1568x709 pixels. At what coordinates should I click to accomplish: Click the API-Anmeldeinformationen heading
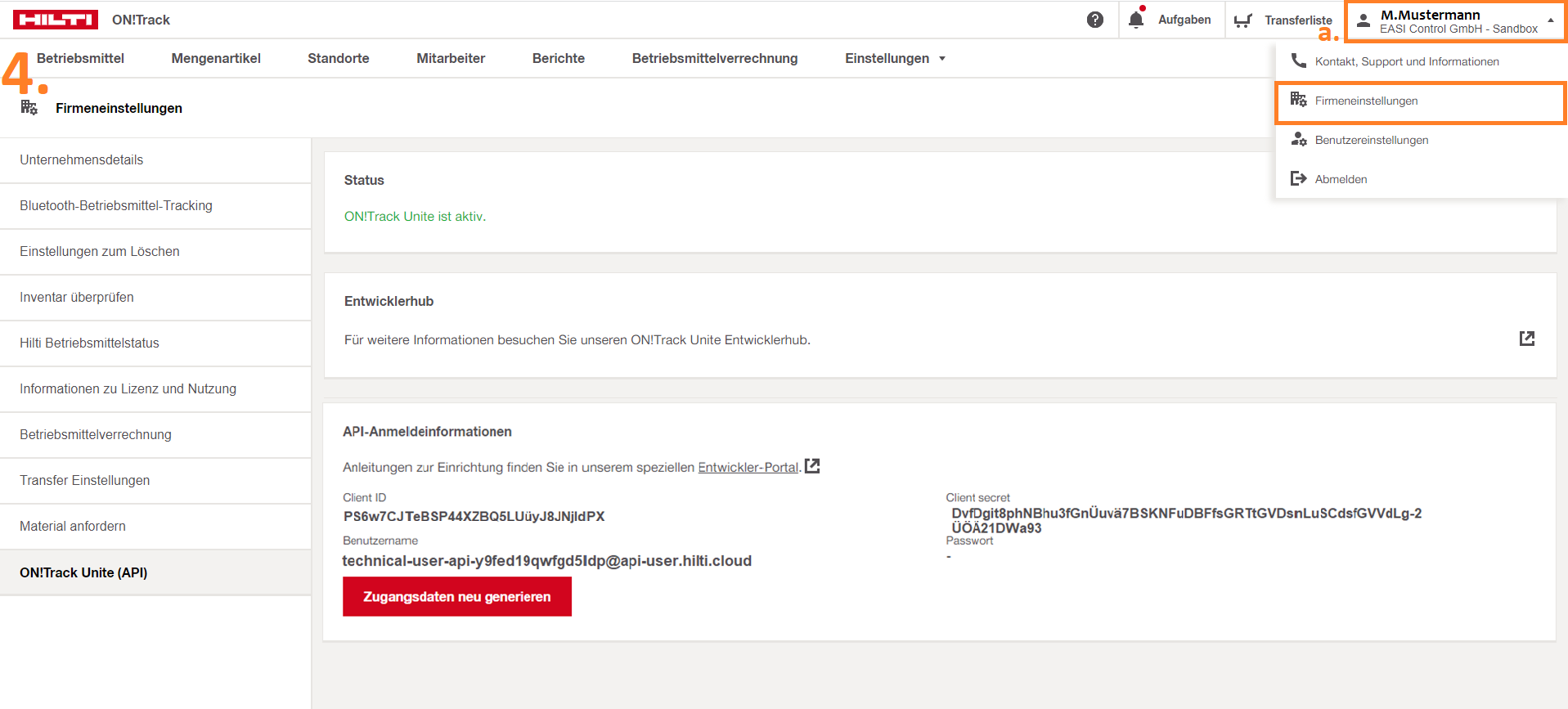click(x=427, y=431)
